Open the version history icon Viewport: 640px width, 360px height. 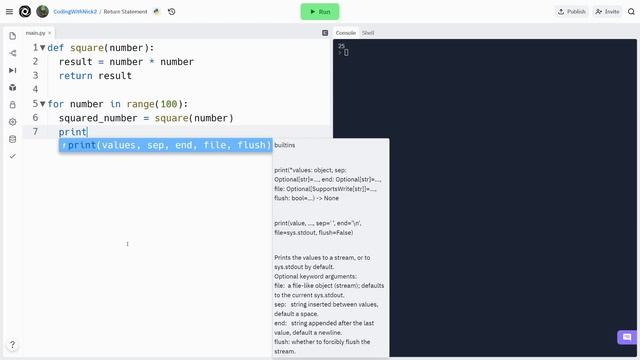click(x=171, y=11)
